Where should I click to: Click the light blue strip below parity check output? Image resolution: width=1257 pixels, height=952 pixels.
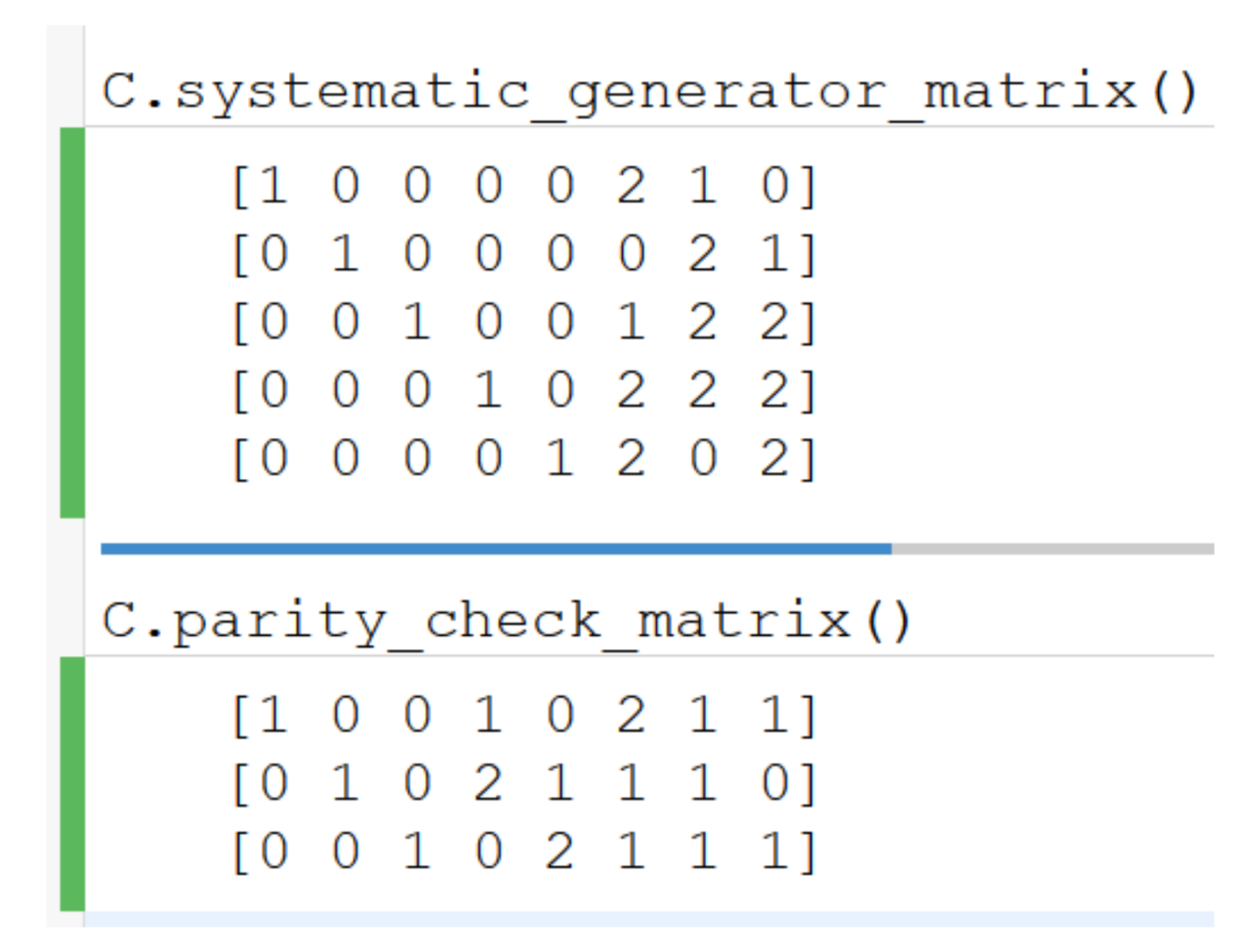pyautogui.click(x=648, y=918)
